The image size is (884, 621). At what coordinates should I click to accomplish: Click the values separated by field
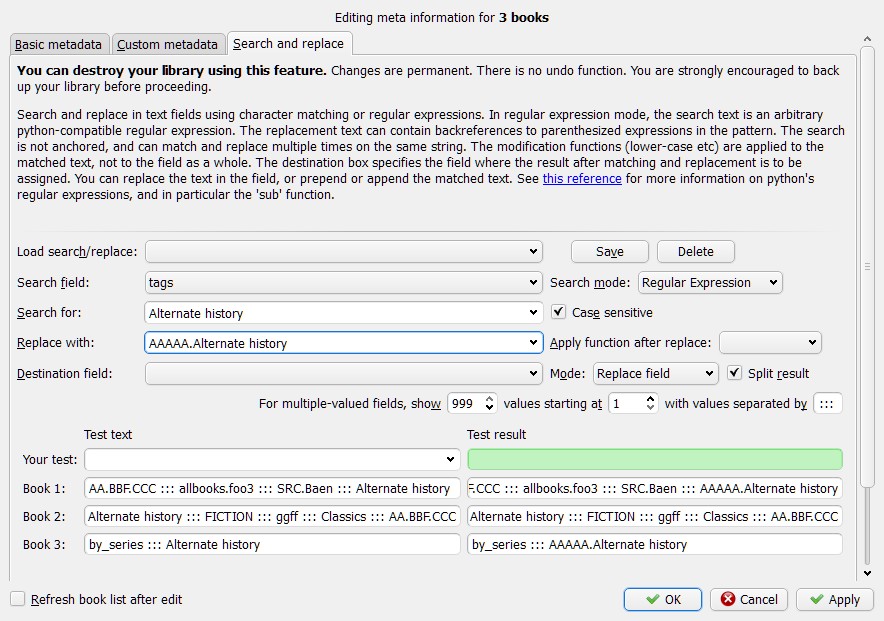(827, 403)
